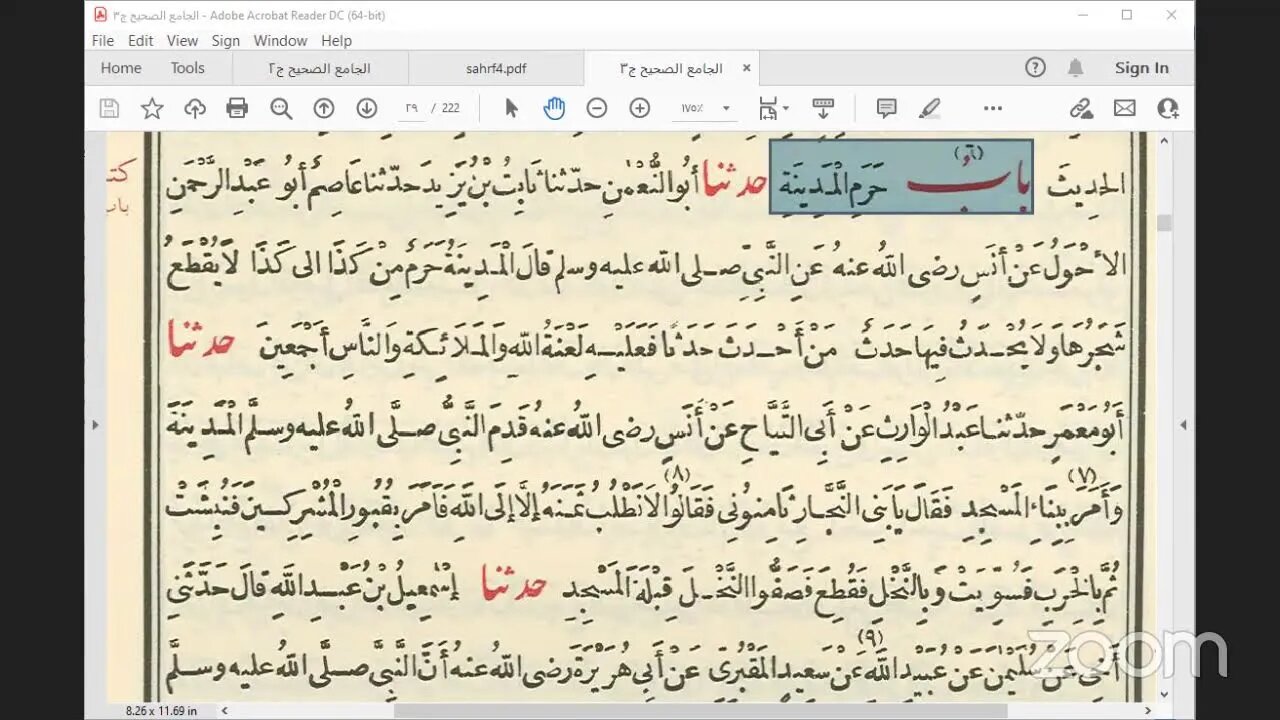Click the total page count 222
The width and height of the screenshot is (1280, 720).
451,108
